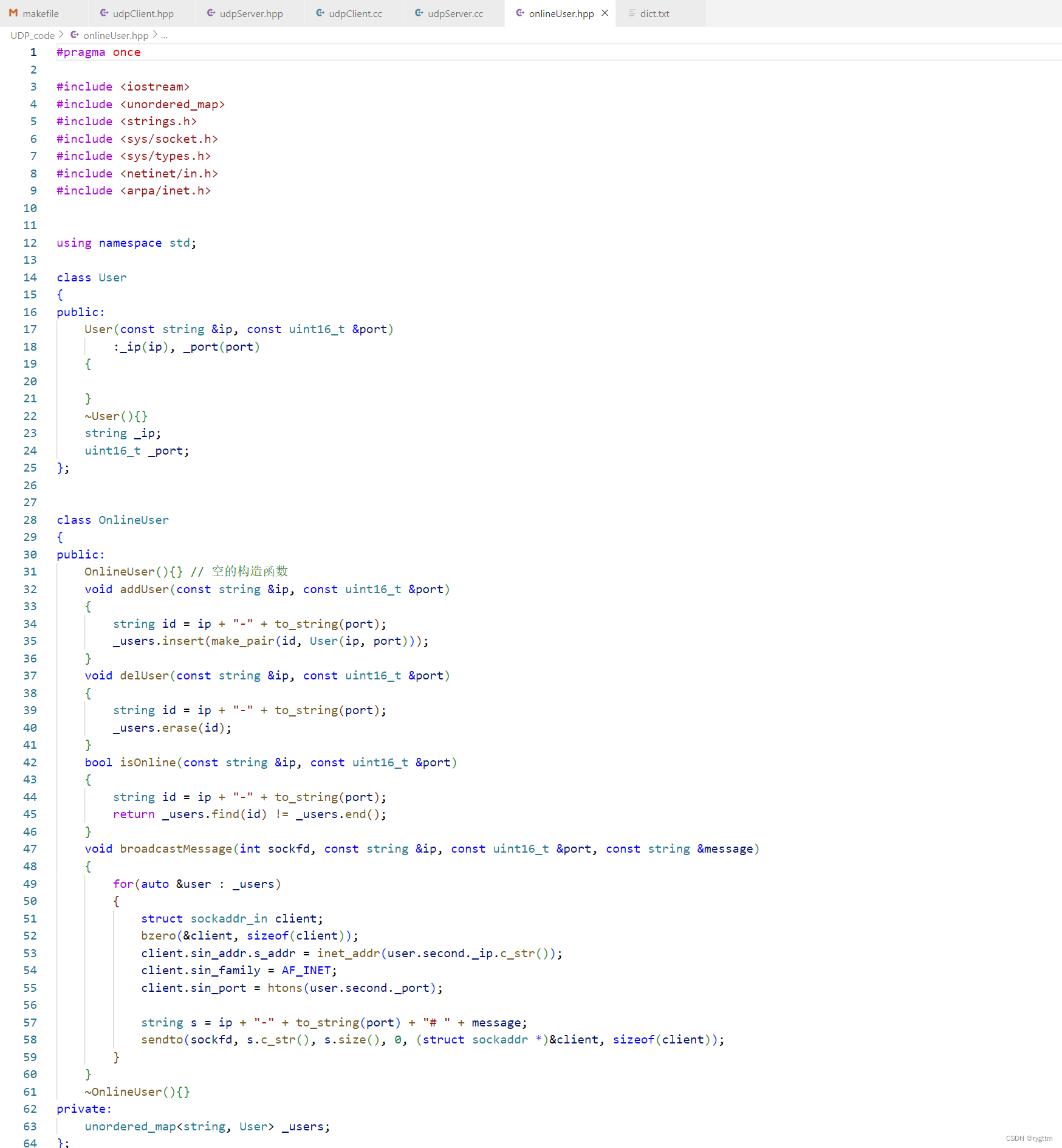
Task: Click the makefile M icon
Action: (x=13, y=13)
